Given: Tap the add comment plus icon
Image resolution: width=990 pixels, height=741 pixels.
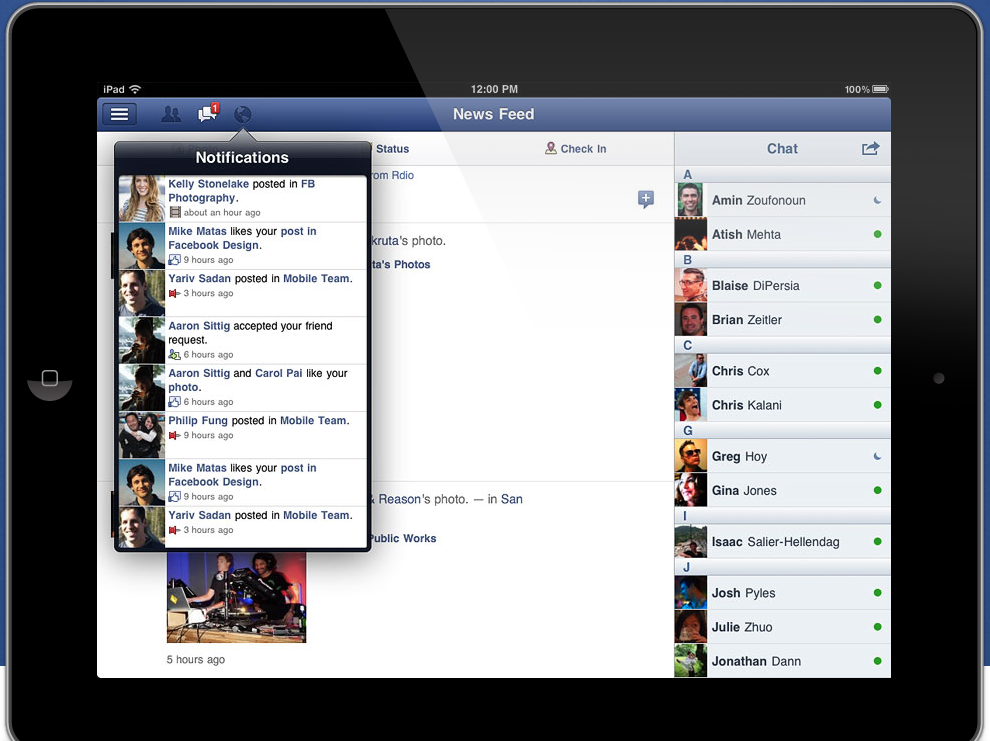Looking at the screenshot, I should coord(645,199).
